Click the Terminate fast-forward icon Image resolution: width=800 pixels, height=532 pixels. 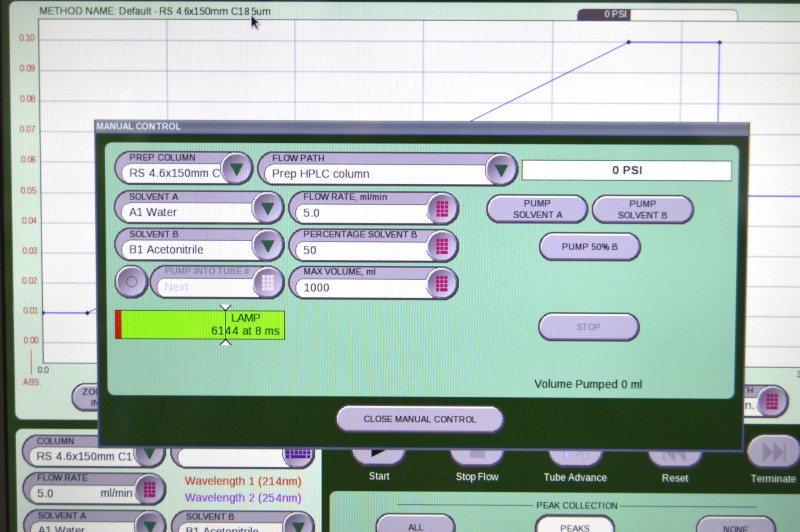[772, 452]
